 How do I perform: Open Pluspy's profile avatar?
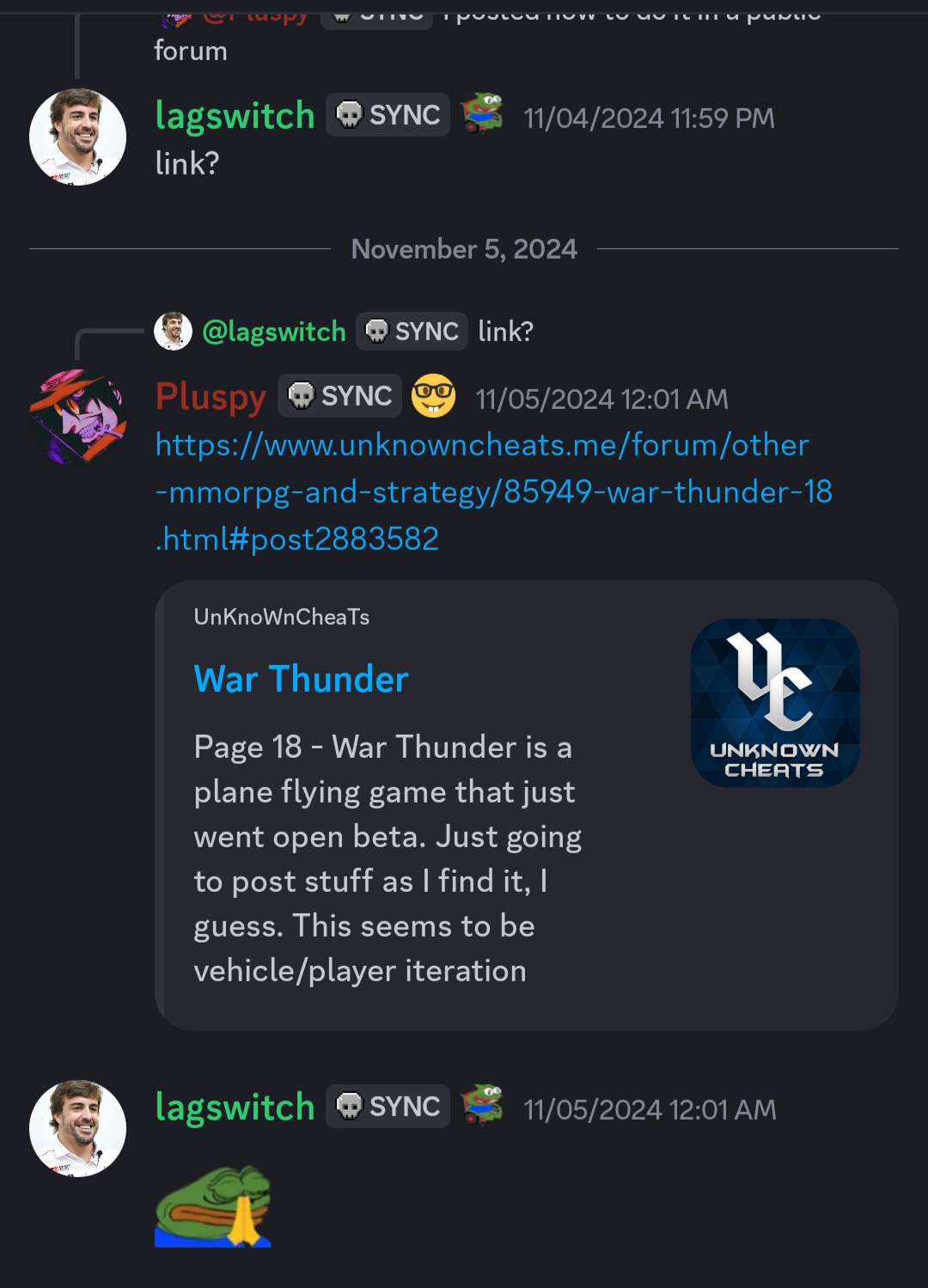[x=77, y=417]
